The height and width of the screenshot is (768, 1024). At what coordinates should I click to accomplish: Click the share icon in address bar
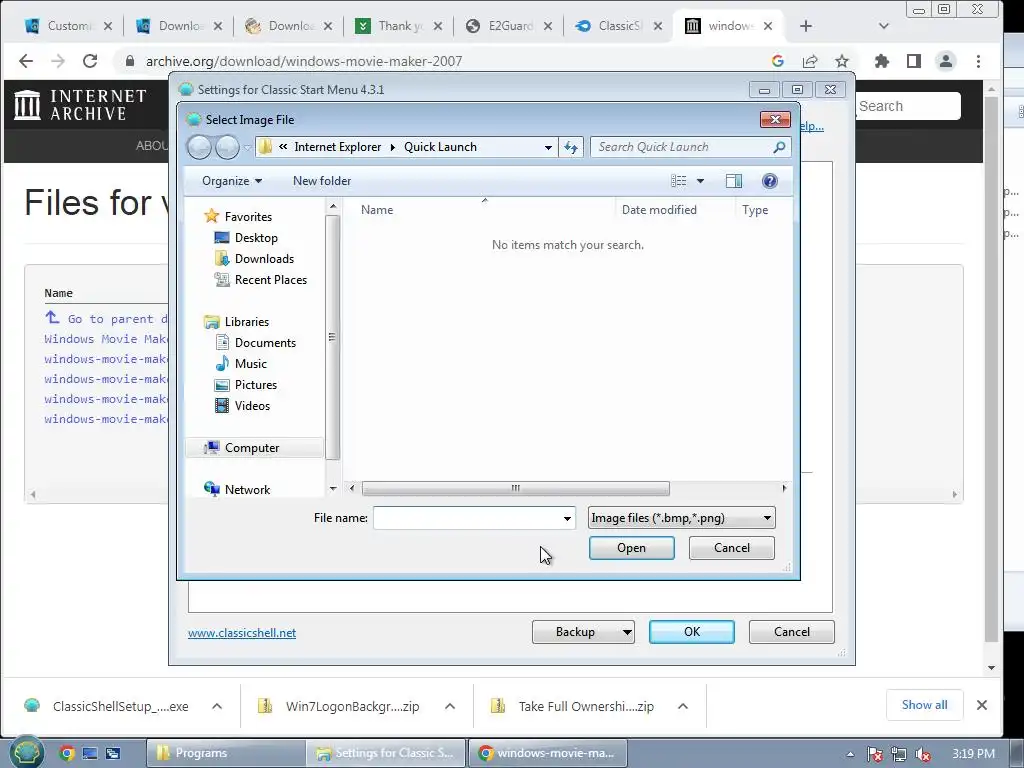pos(810,61)
